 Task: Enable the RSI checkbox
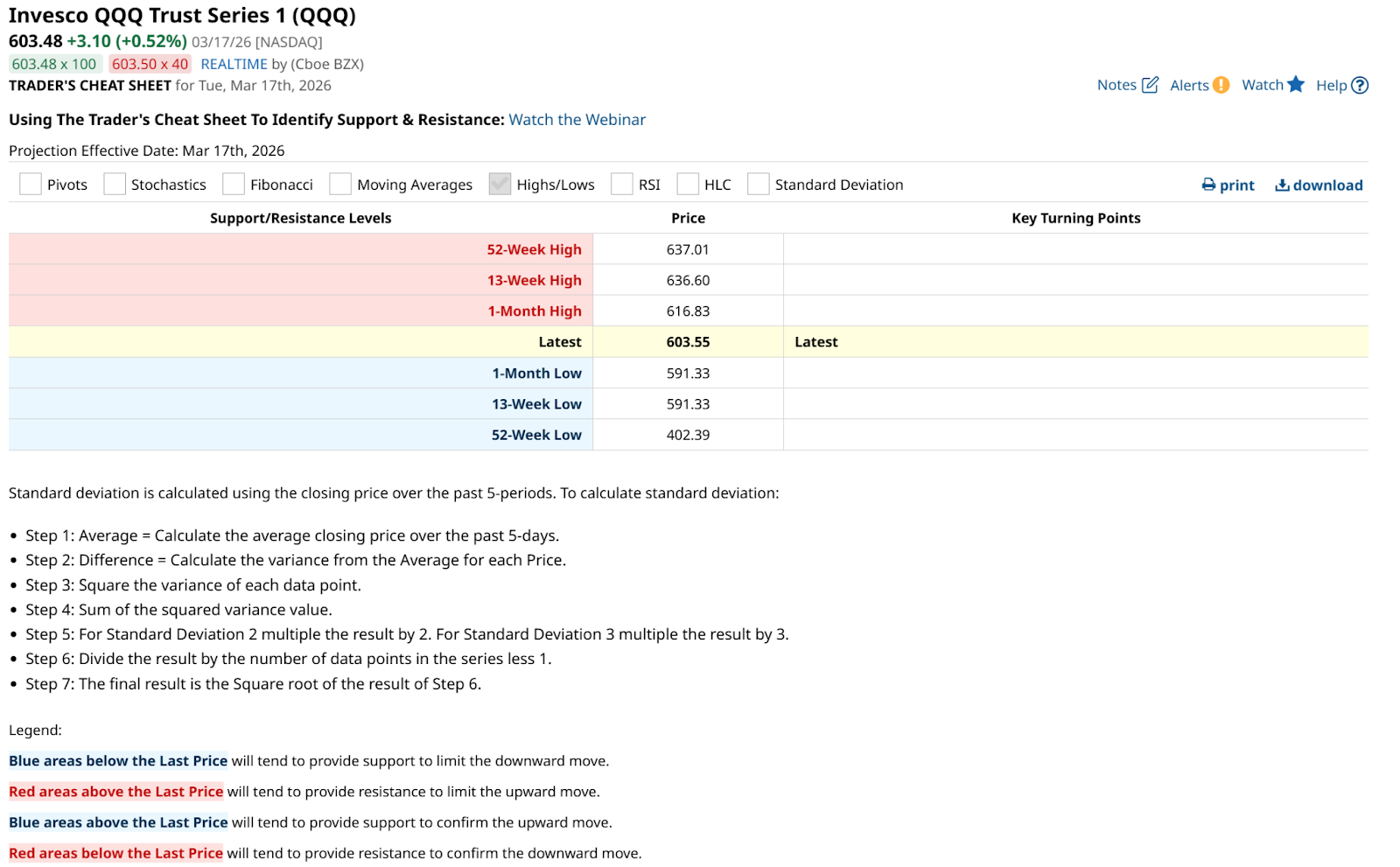coord(622,184)
